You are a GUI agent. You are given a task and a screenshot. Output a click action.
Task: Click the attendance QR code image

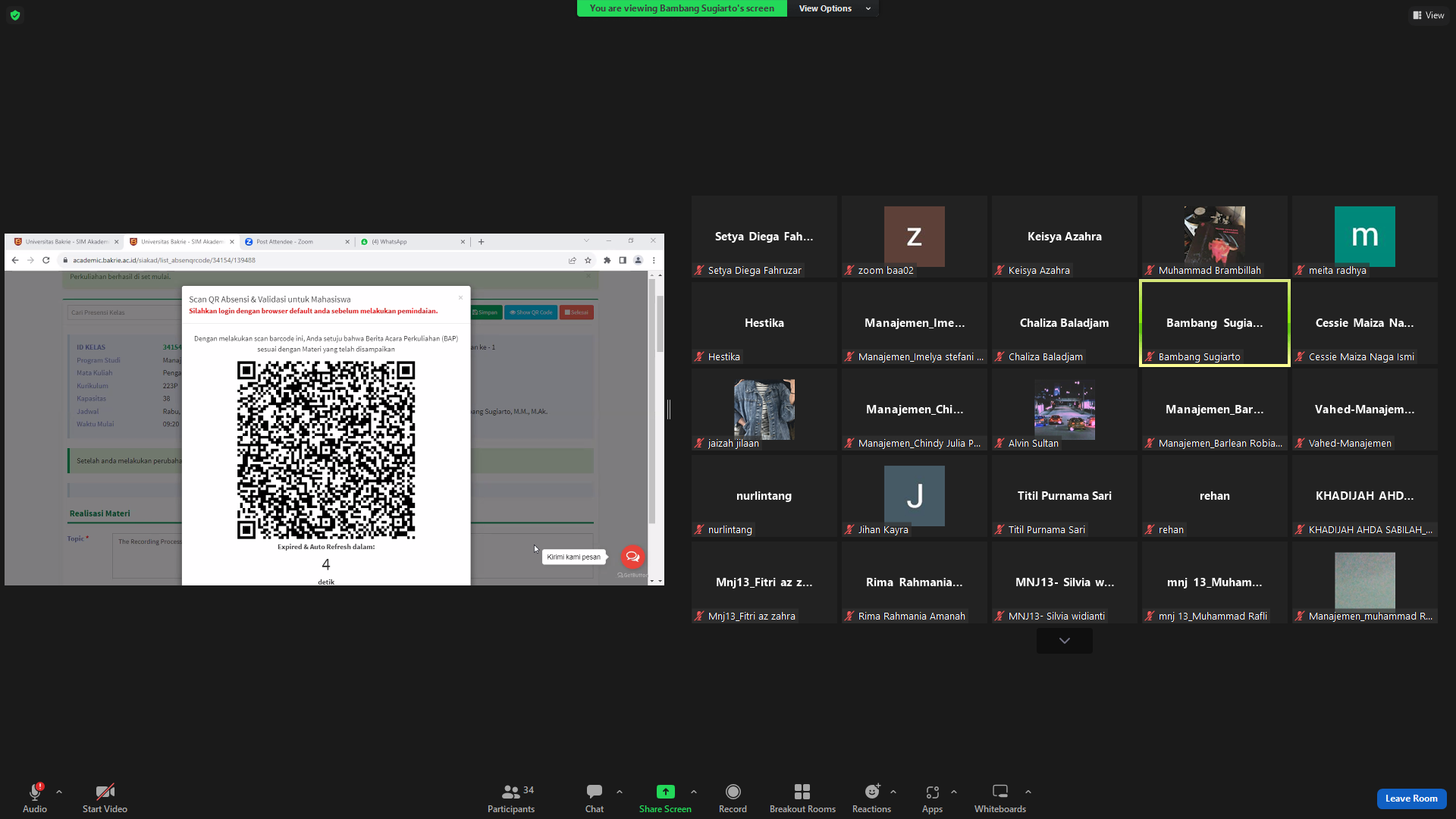(x=326, y=450)
